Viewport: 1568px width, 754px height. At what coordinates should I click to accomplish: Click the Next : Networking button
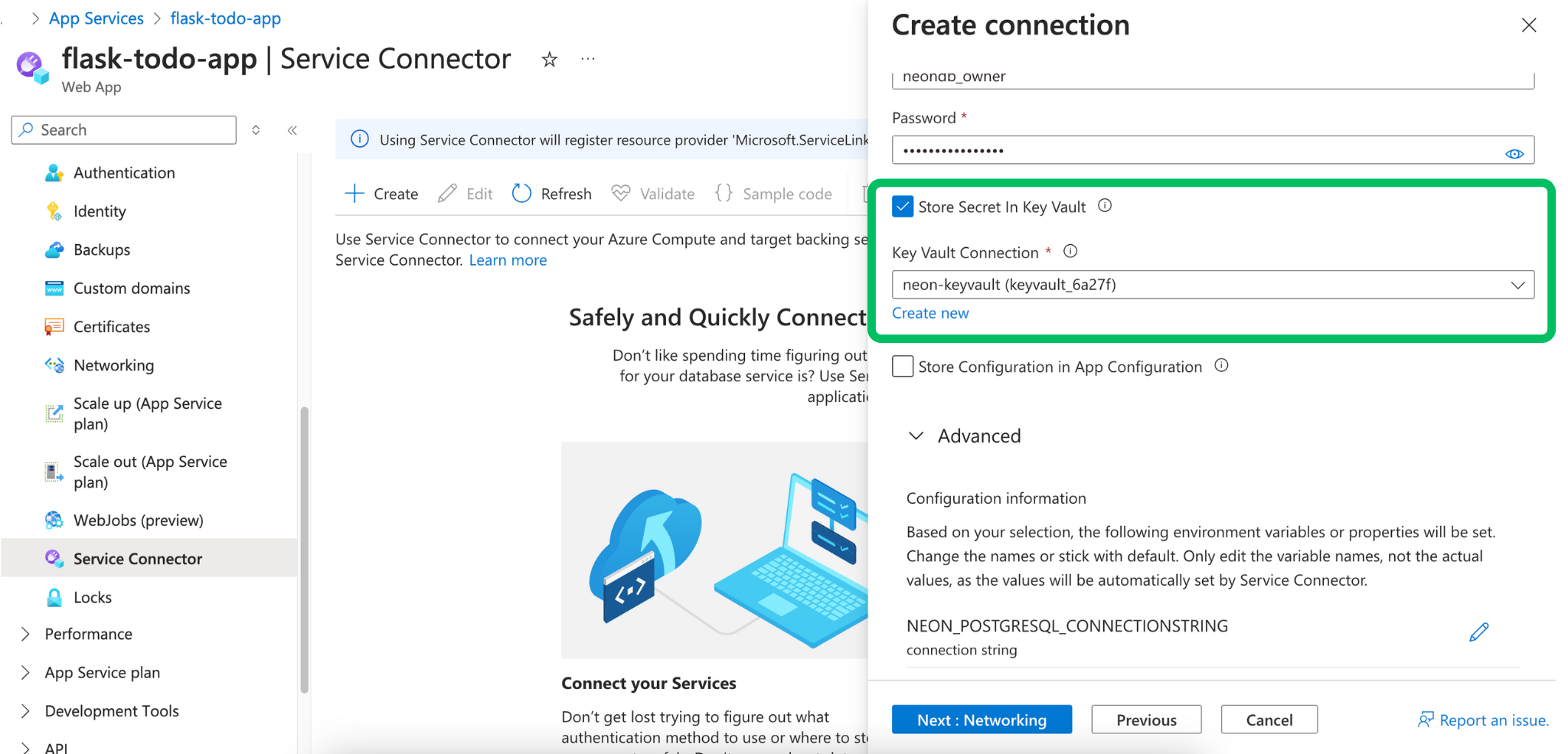tap(981, 720)
